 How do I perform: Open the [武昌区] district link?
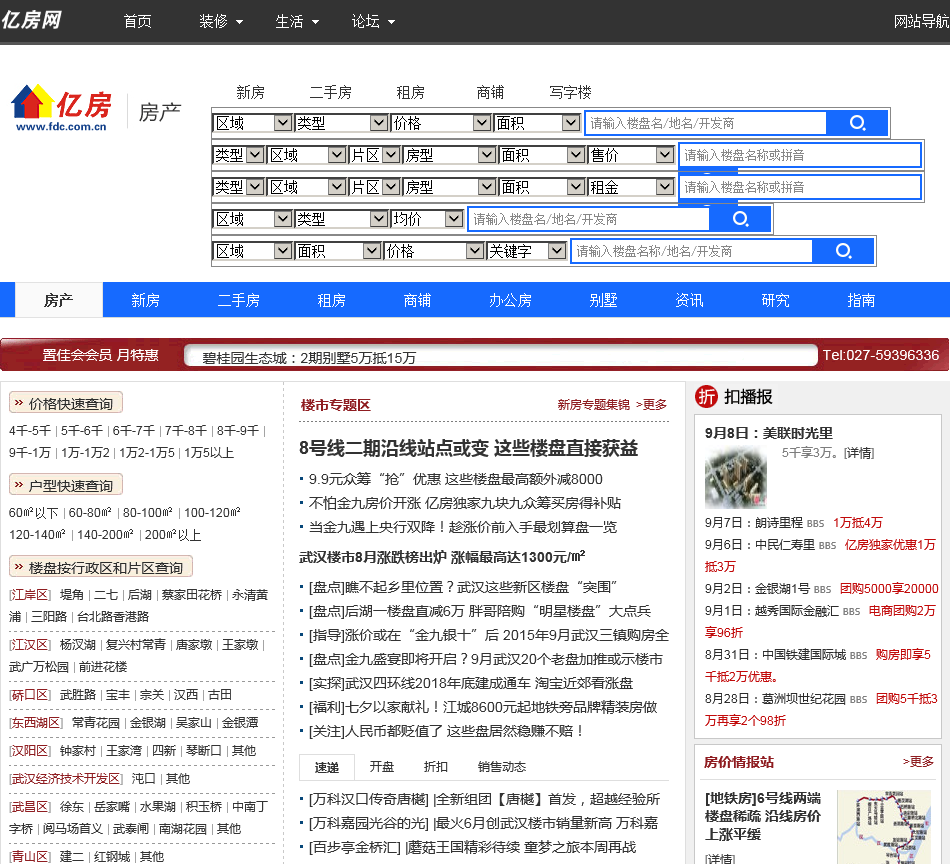[x=30, y=806]
